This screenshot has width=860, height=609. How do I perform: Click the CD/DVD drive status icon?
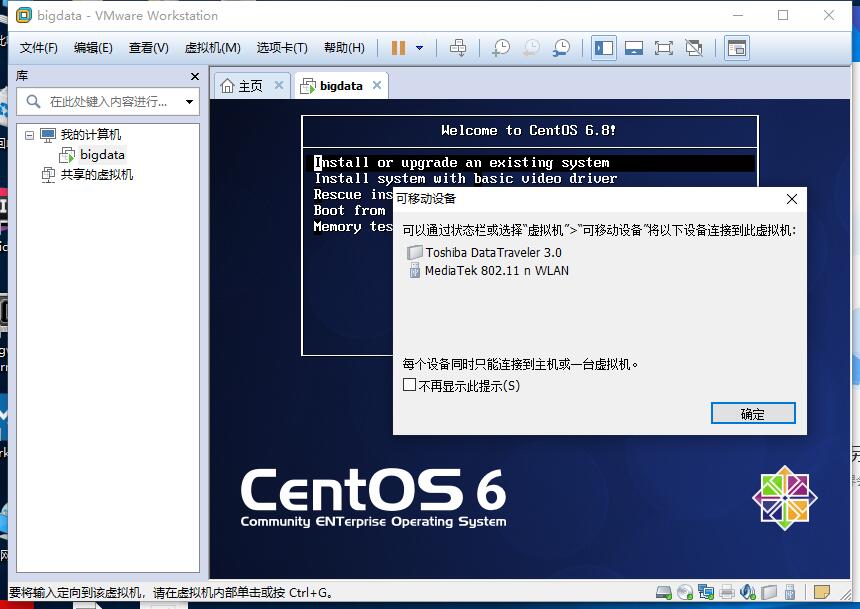(x=685, y=593)
